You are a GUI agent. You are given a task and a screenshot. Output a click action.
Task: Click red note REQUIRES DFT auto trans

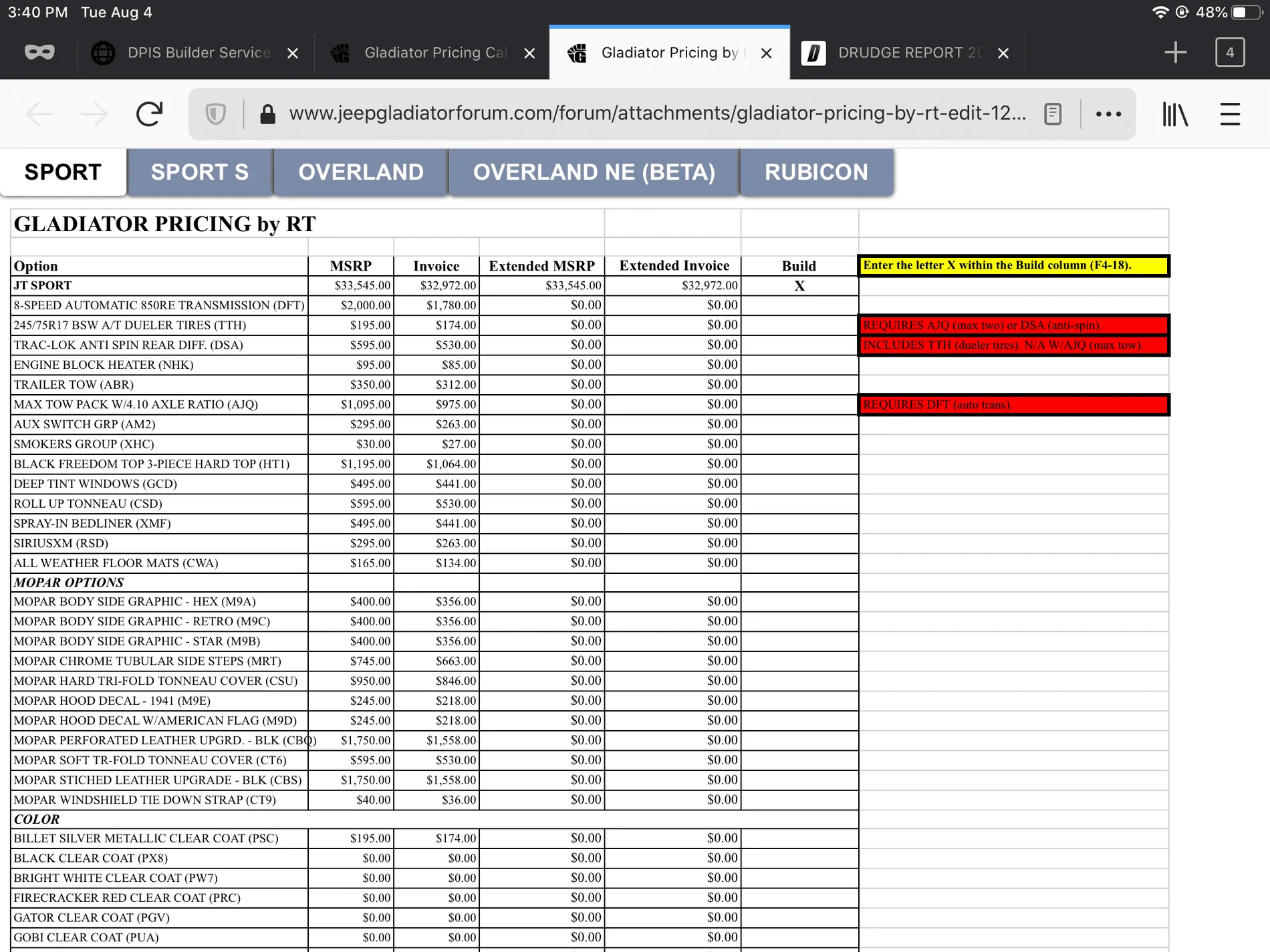(1013, 405)
